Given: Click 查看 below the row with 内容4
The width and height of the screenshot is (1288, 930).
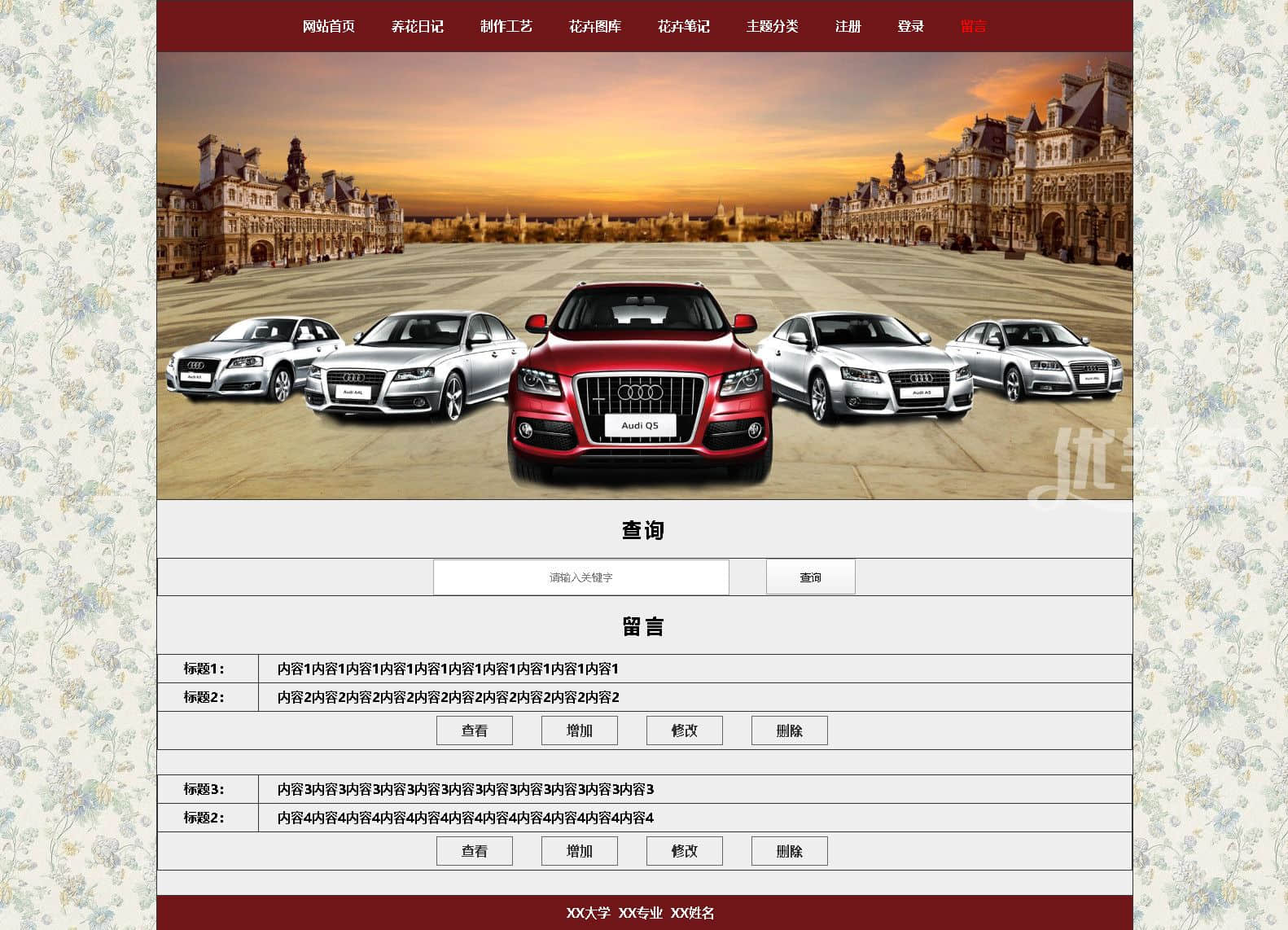Looking at the screenshot, I should pyautogui.click(x=474, y=851).
